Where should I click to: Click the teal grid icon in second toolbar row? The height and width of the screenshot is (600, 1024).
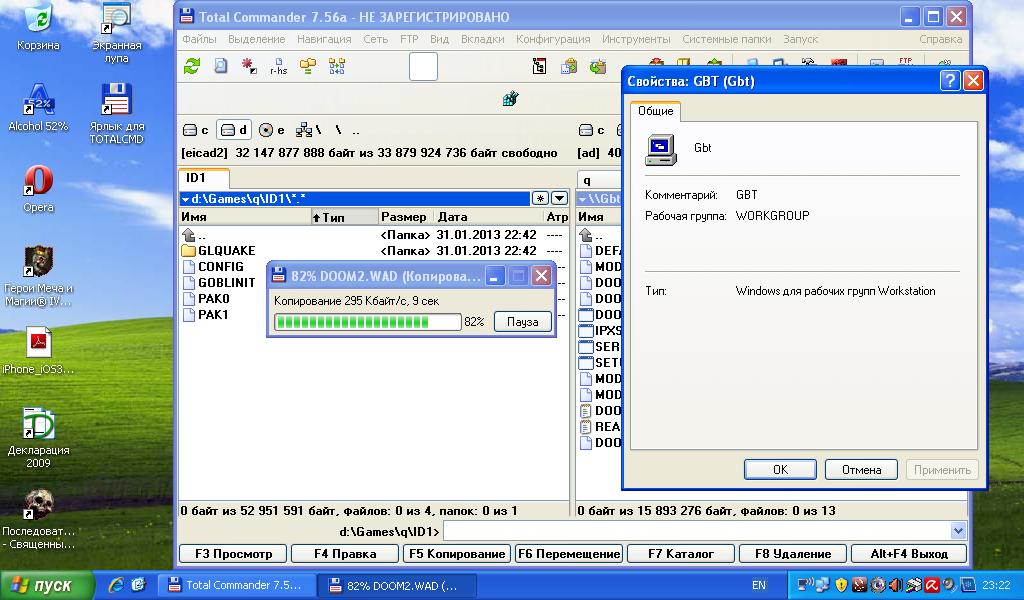pyautogui.click(x=511, y=99)
